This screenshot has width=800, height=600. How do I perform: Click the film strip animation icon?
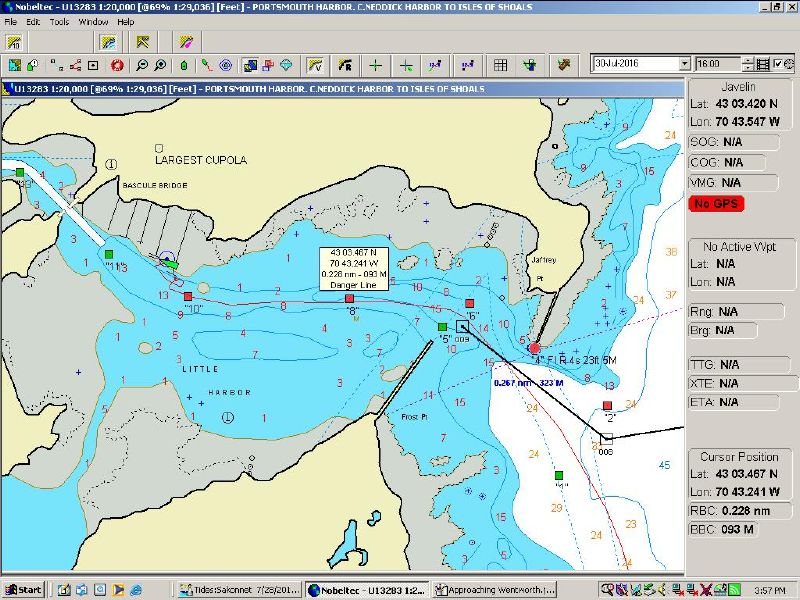click(764, 64)
